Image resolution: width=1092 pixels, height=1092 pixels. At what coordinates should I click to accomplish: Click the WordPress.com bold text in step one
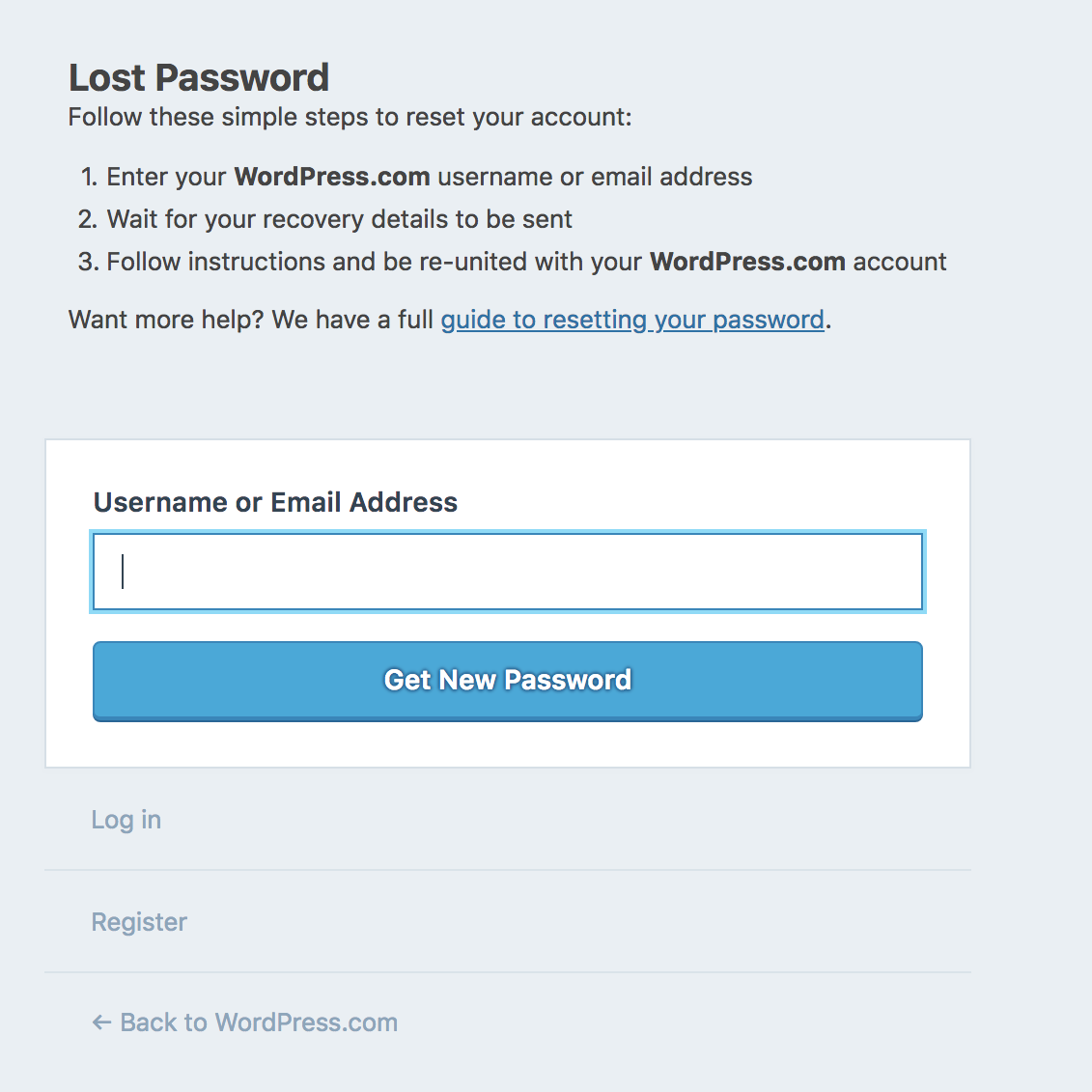click(x=332, y=177)
